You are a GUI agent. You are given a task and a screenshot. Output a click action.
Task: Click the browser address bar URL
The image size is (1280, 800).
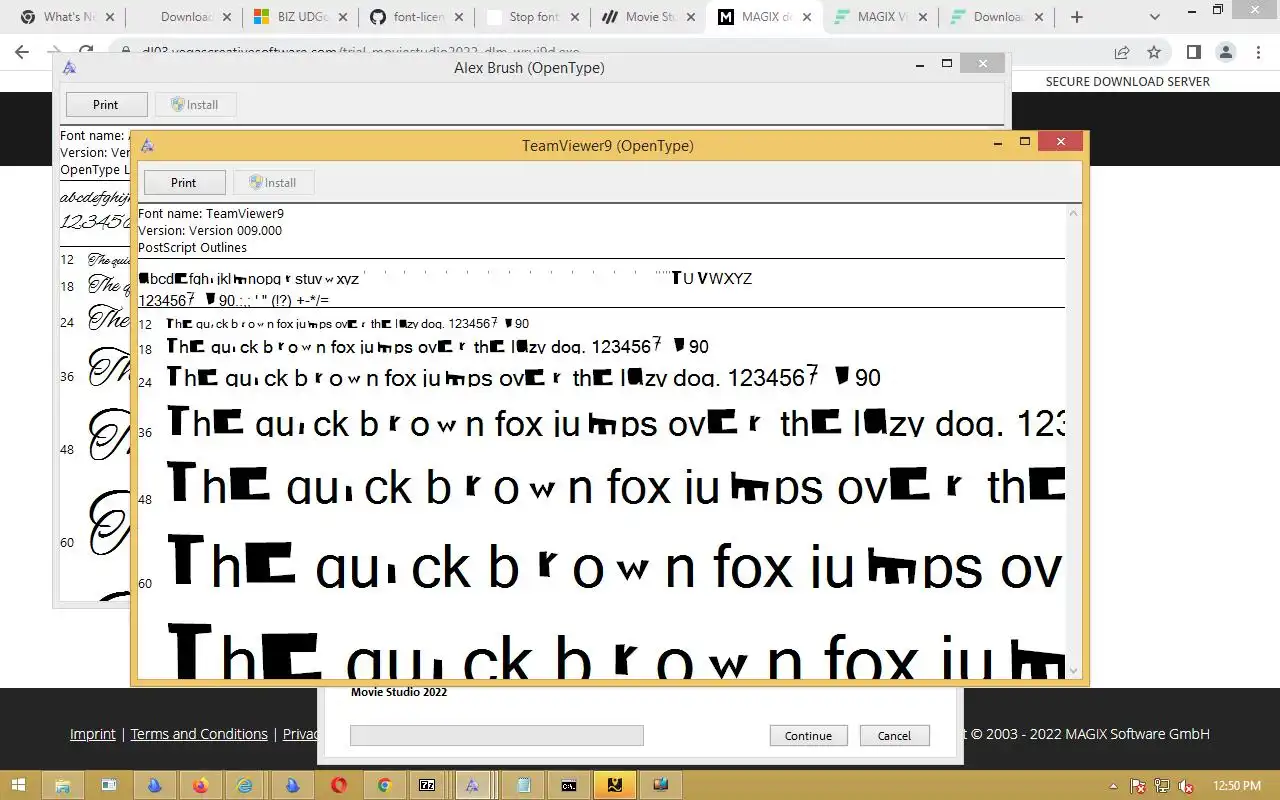pyautogui.click(x=360, y=52)
